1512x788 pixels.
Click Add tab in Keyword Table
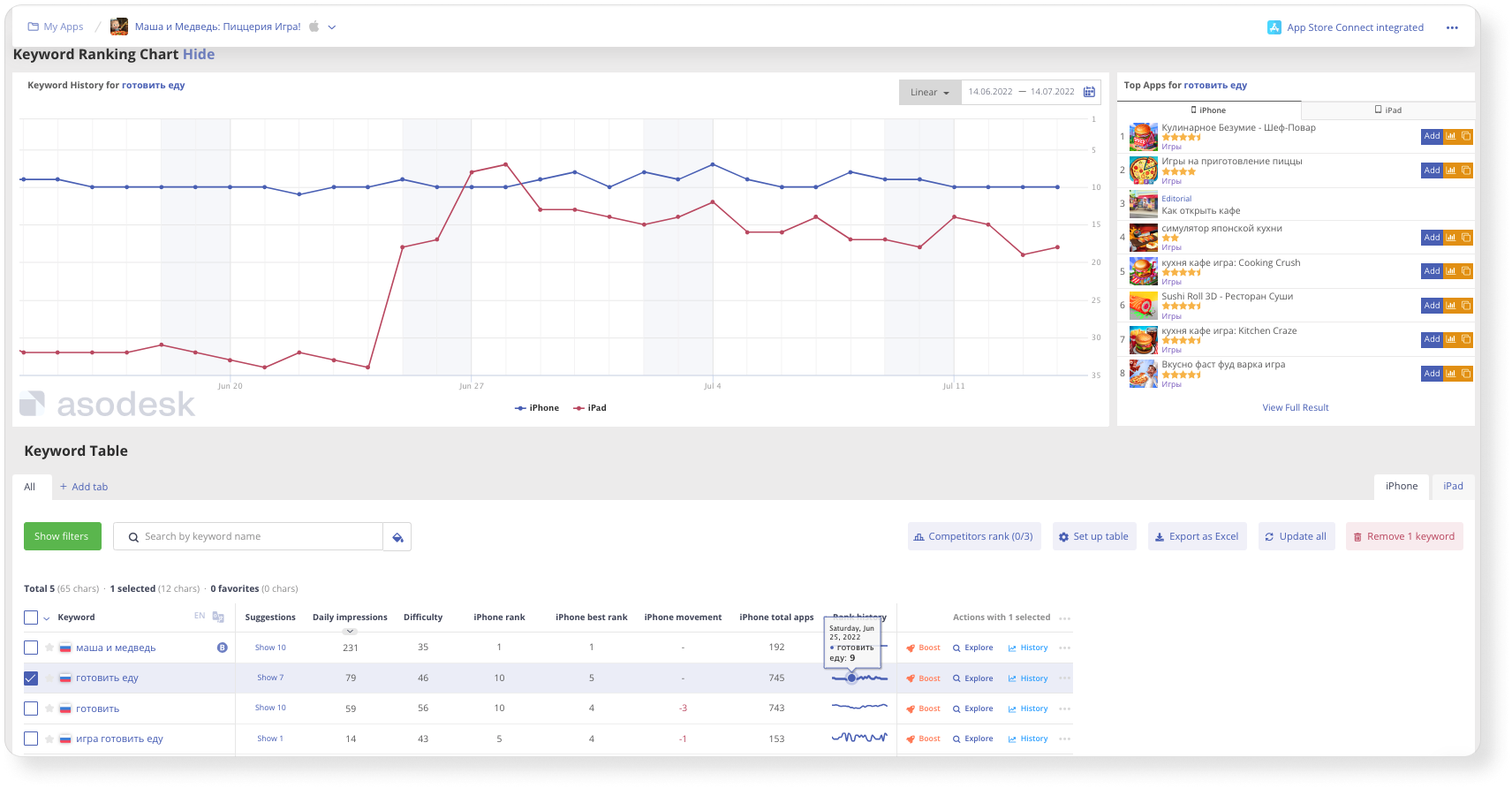[84, 487]
